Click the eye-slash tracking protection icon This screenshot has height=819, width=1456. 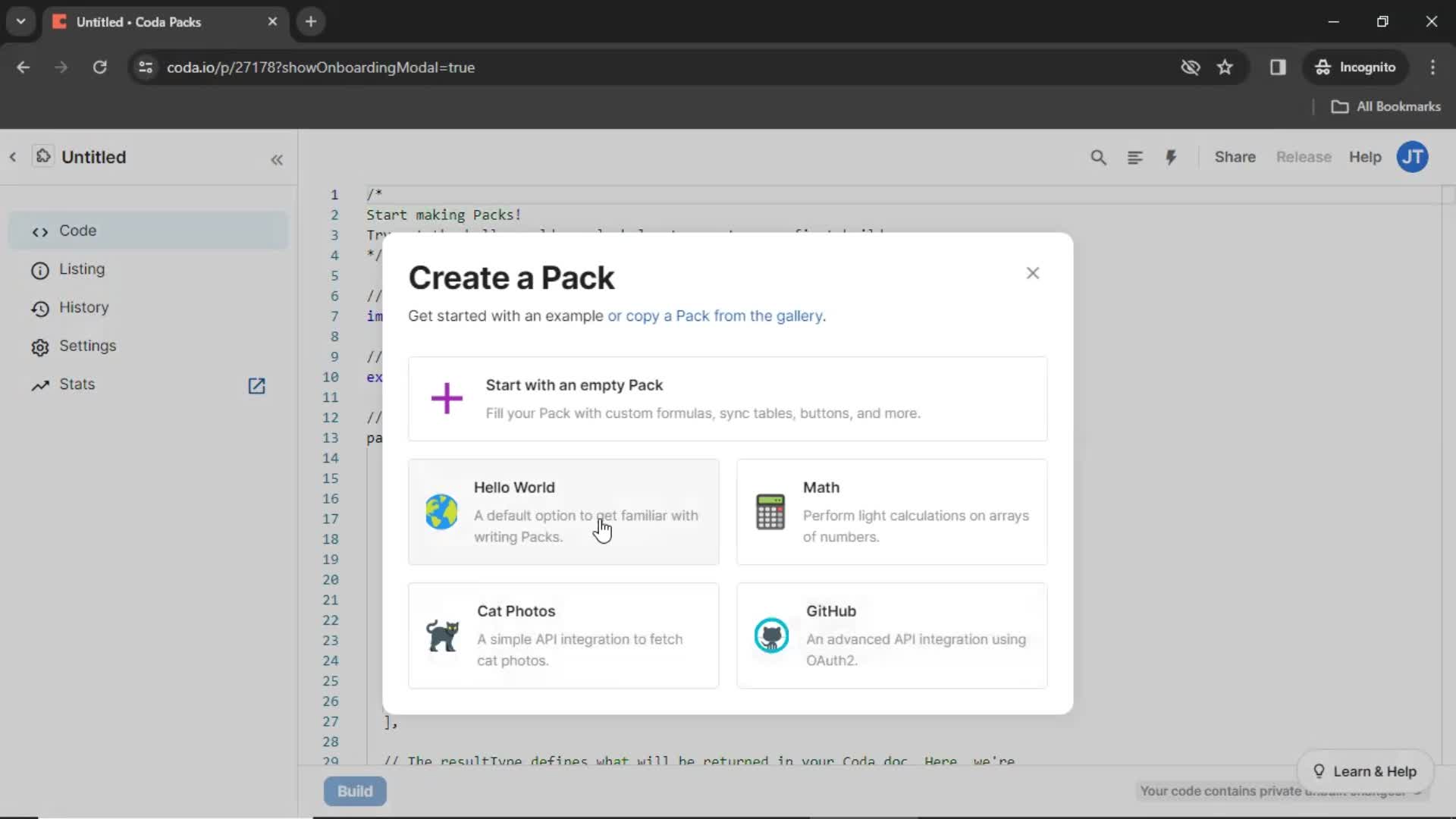click(1190, 67)
